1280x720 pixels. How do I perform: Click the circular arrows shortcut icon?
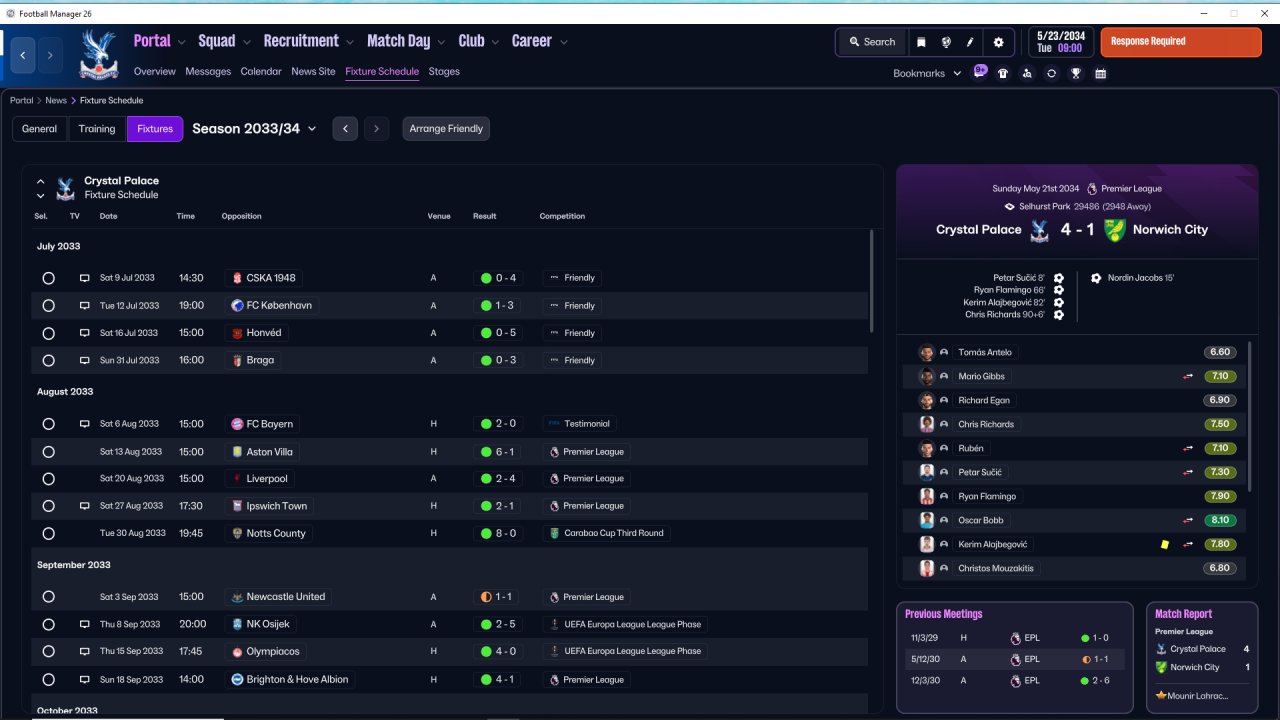(x=1051, y=73)
